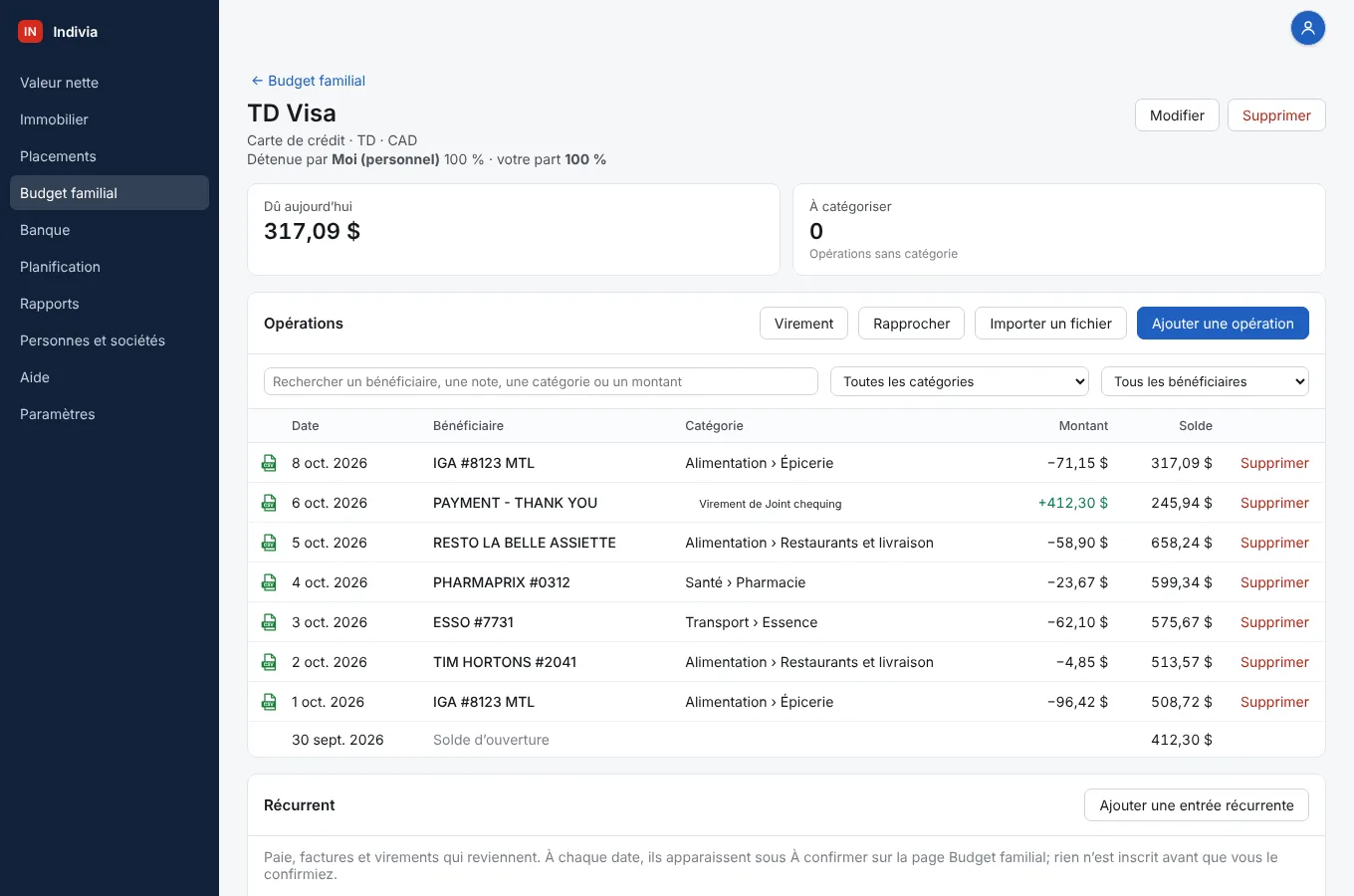Click the Importer un fichier button
The width and height of the screenshot is (1354, 896).
click(x=1050, y=324)
